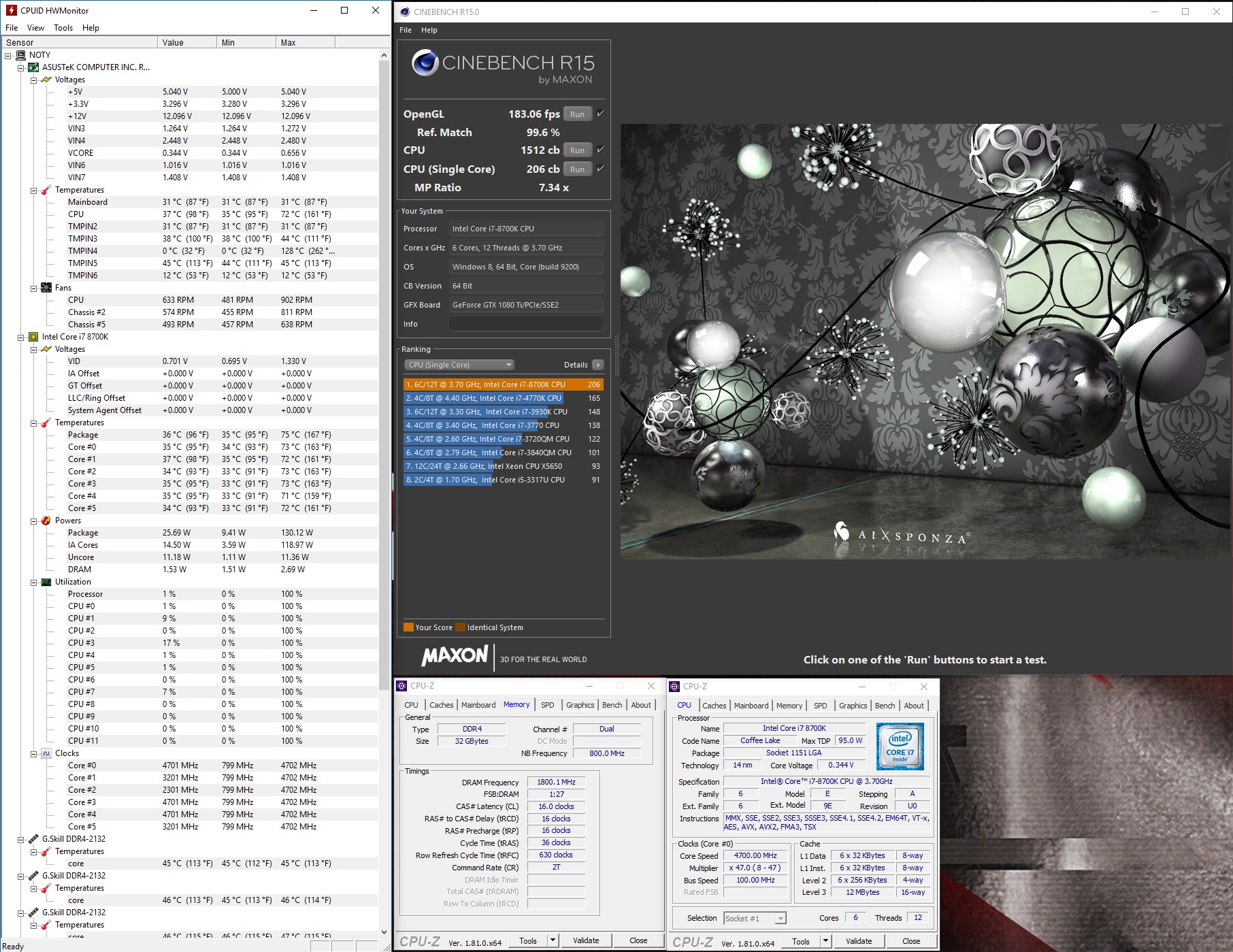Image resolution: width=1233 pixels, height=952 pixels.
Task: Switch to SPD tab in Memory CPU-Z window
Action: 548,705
